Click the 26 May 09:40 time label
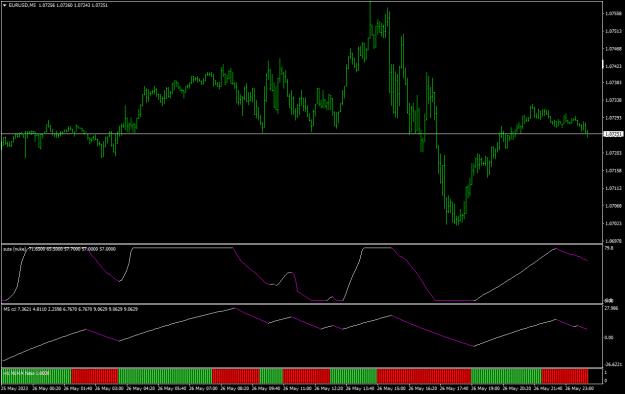The height and width of the screenshot is (394, 625). (266, 388)
